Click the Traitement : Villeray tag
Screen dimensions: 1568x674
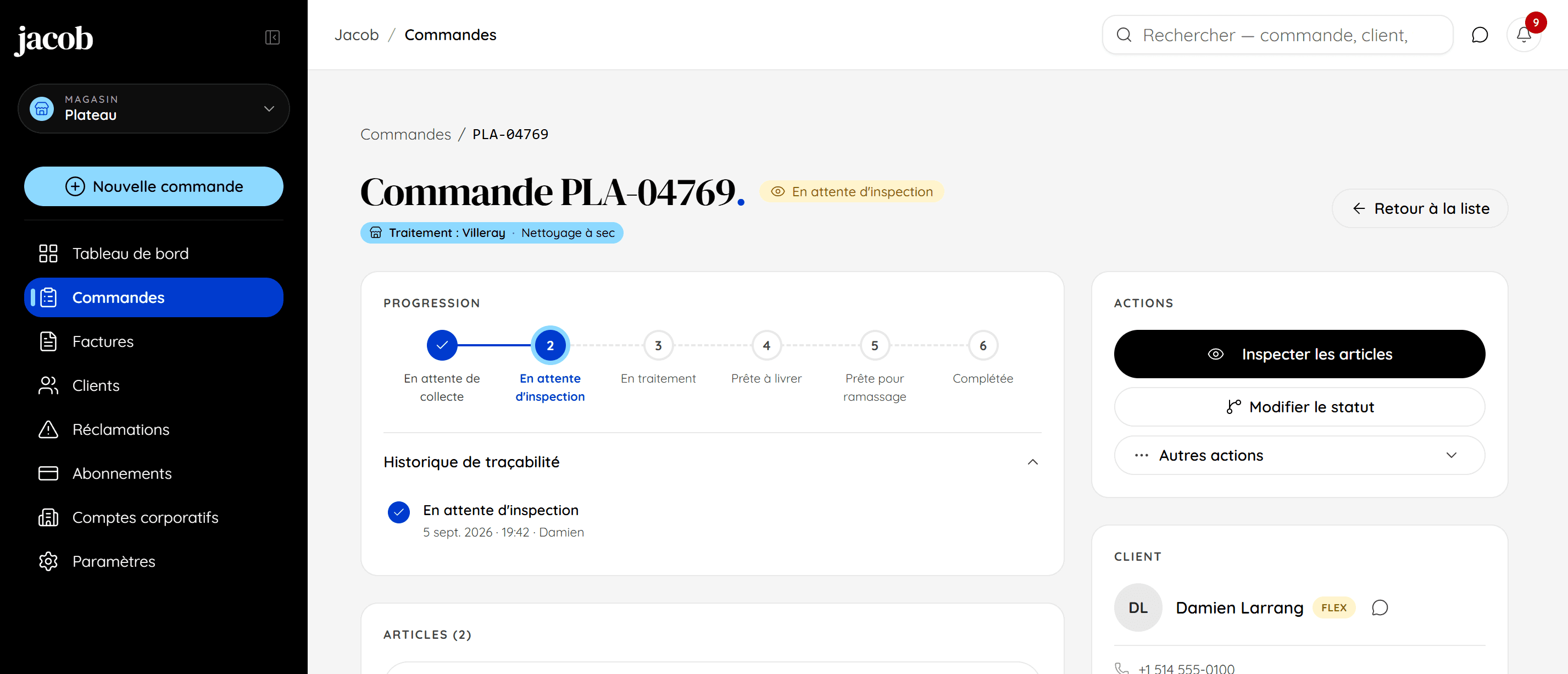coord(491,233)
